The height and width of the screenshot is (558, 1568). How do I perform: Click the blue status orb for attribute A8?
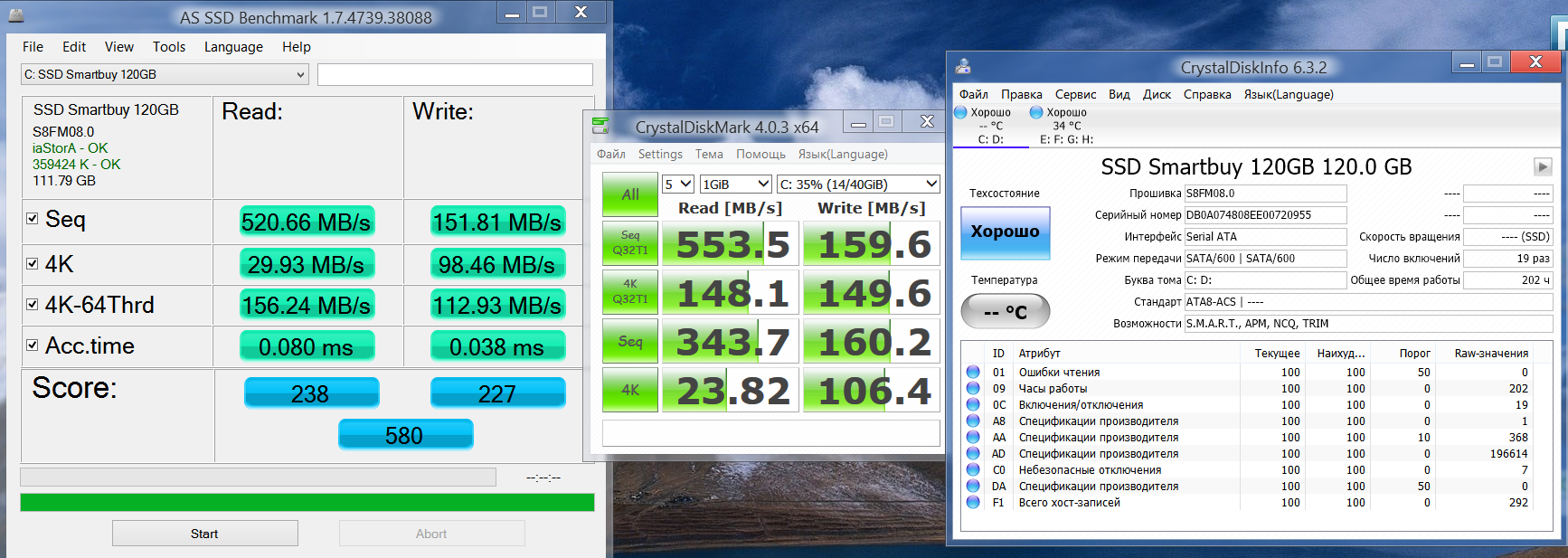click(973, 421)
